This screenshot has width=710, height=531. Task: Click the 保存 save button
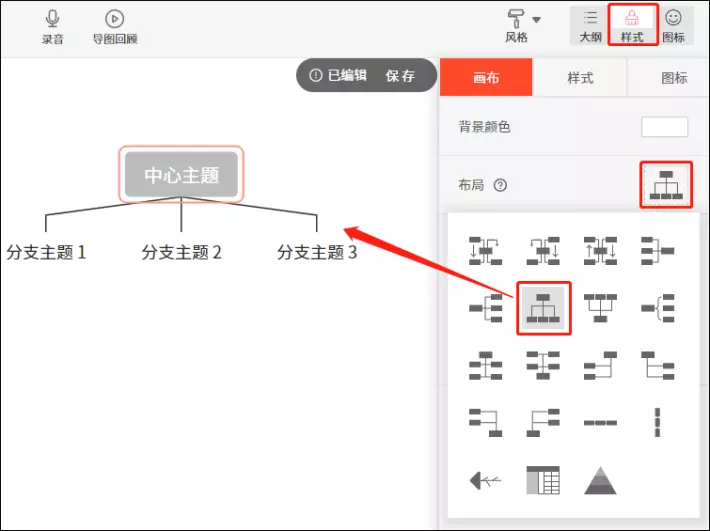[x=400, y=76]
